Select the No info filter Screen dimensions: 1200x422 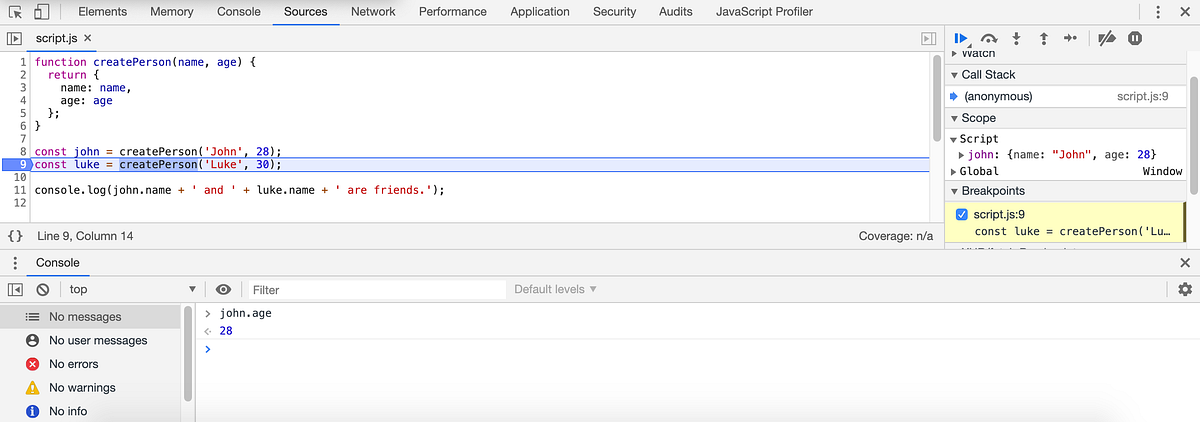point(91,411)
